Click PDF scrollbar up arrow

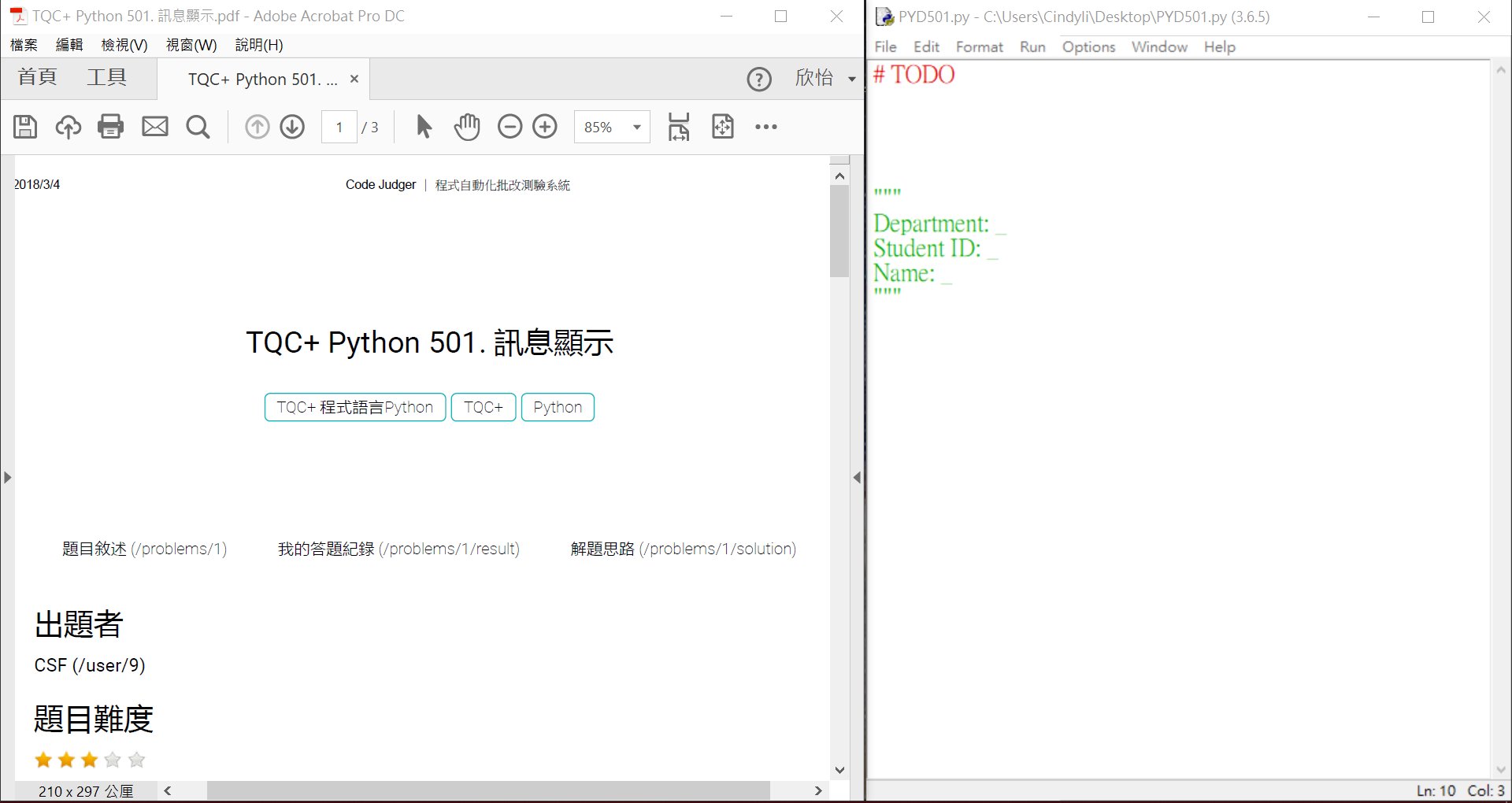839,176
